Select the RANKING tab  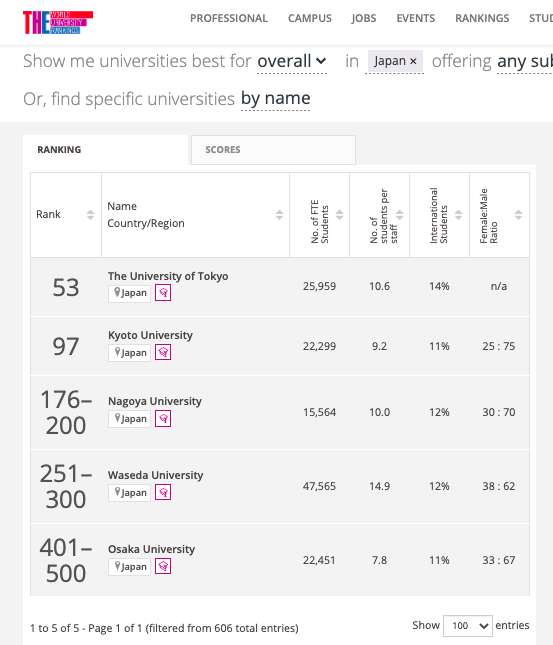click(x=105, y=150)
